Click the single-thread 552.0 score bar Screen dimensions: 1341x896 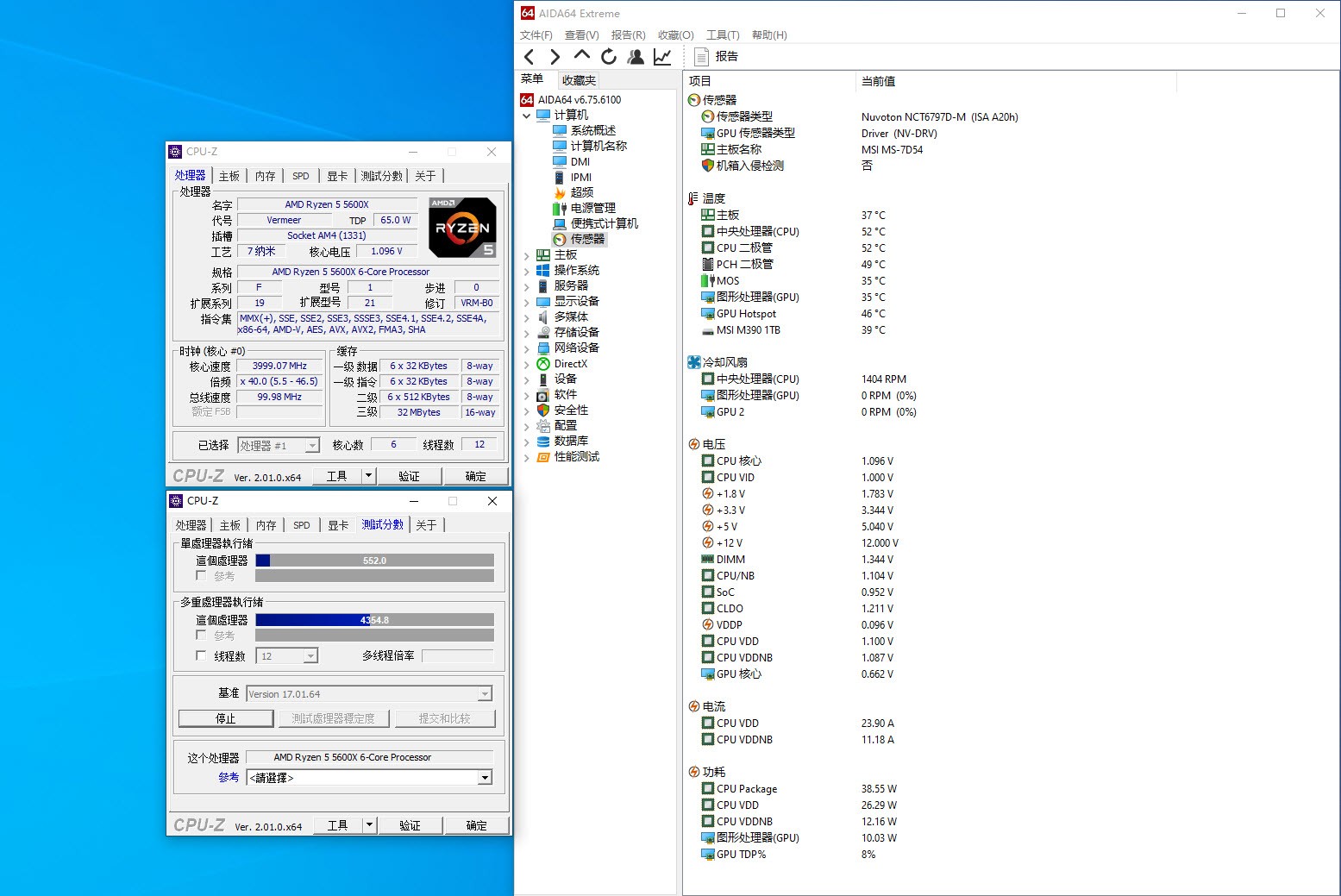374,561
